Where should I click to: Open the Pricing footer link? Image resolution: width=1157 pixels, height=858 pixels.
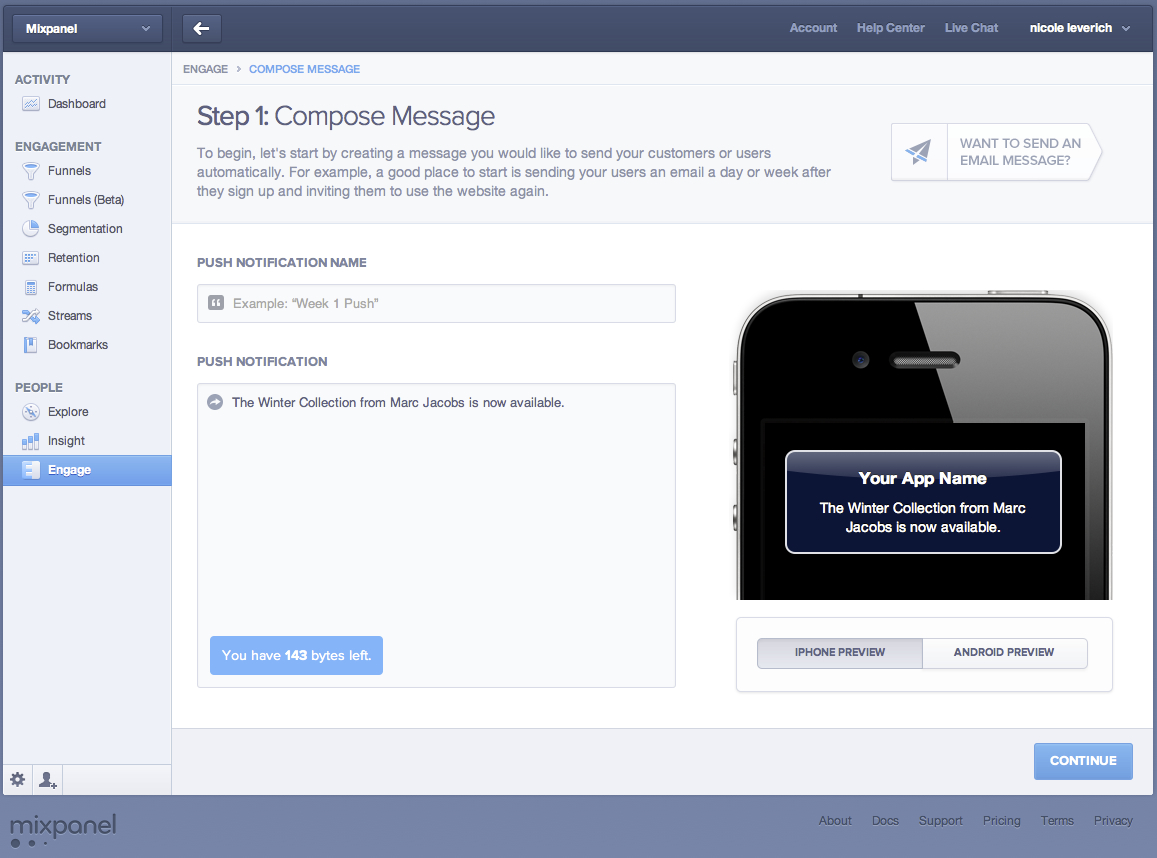pyautogui.click(x=1001, y=821)
